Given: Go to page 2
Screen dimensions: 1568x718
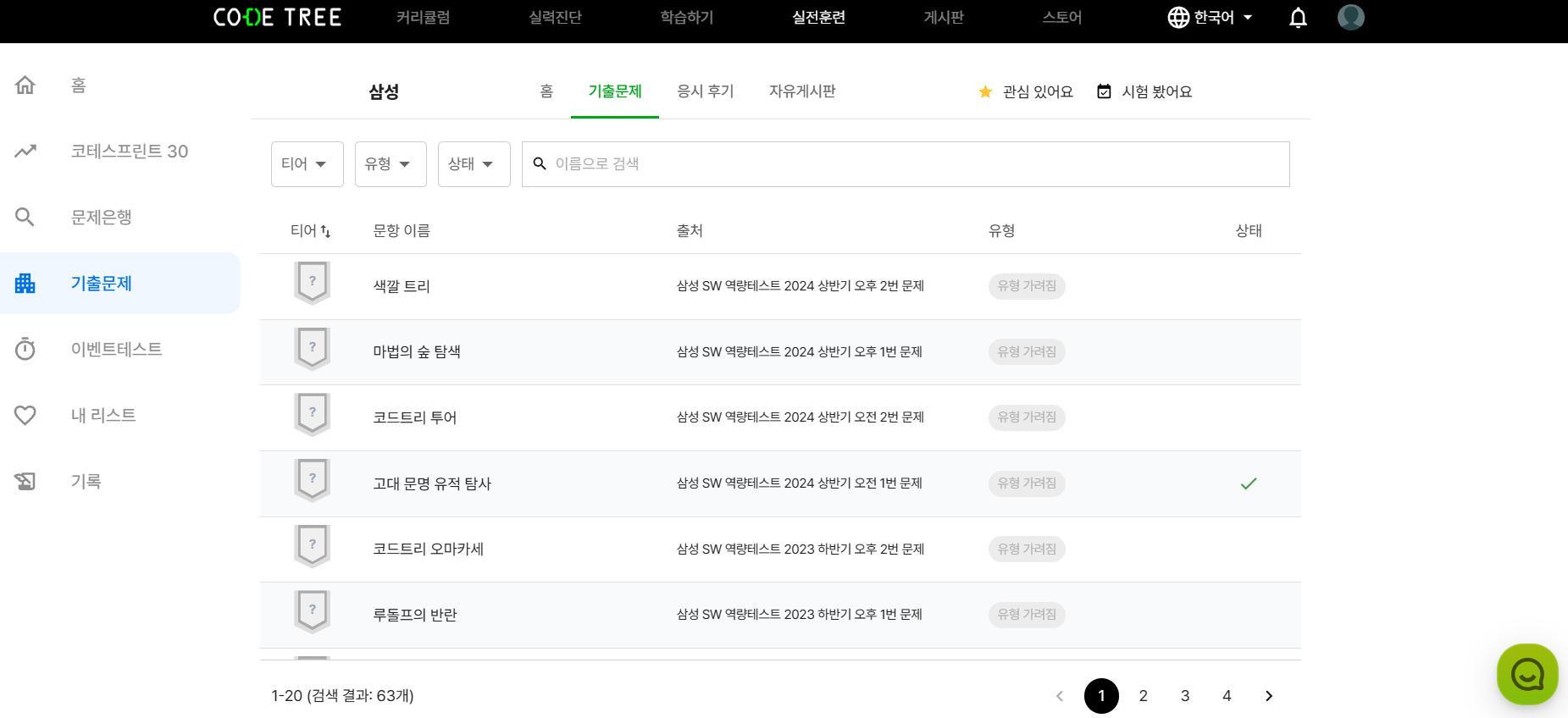Looking at the screenshot, I should coord(1143,696).
